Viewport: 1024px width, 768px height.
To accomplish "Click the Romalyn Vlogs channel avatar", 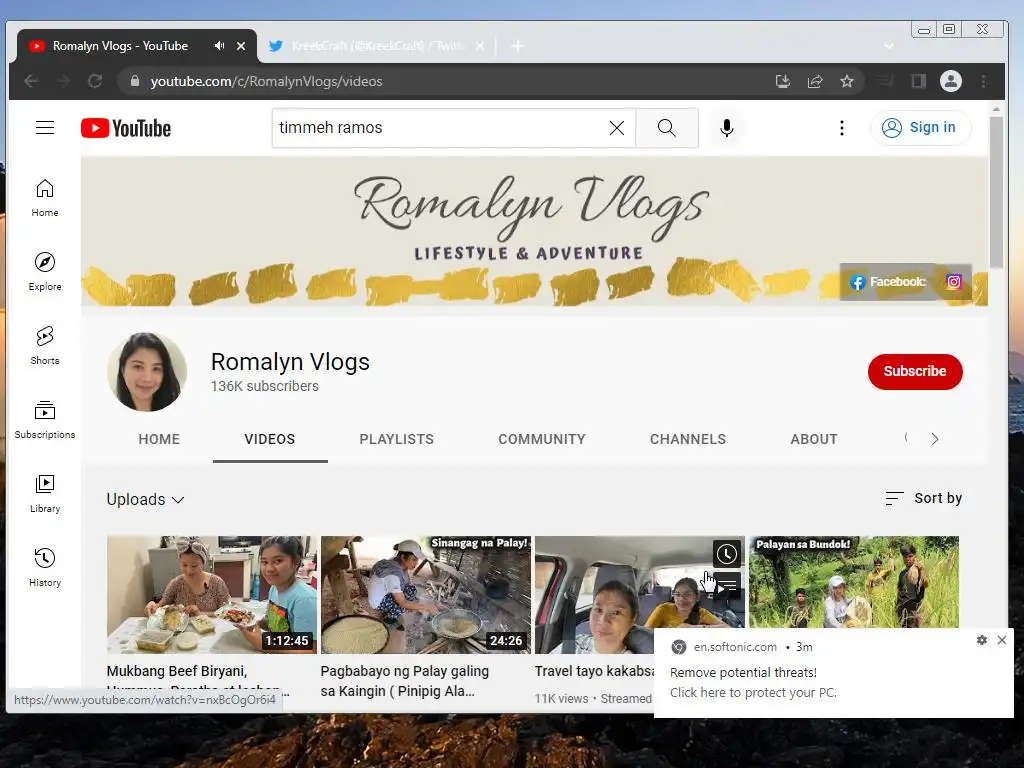I will (x=147, y=372).
